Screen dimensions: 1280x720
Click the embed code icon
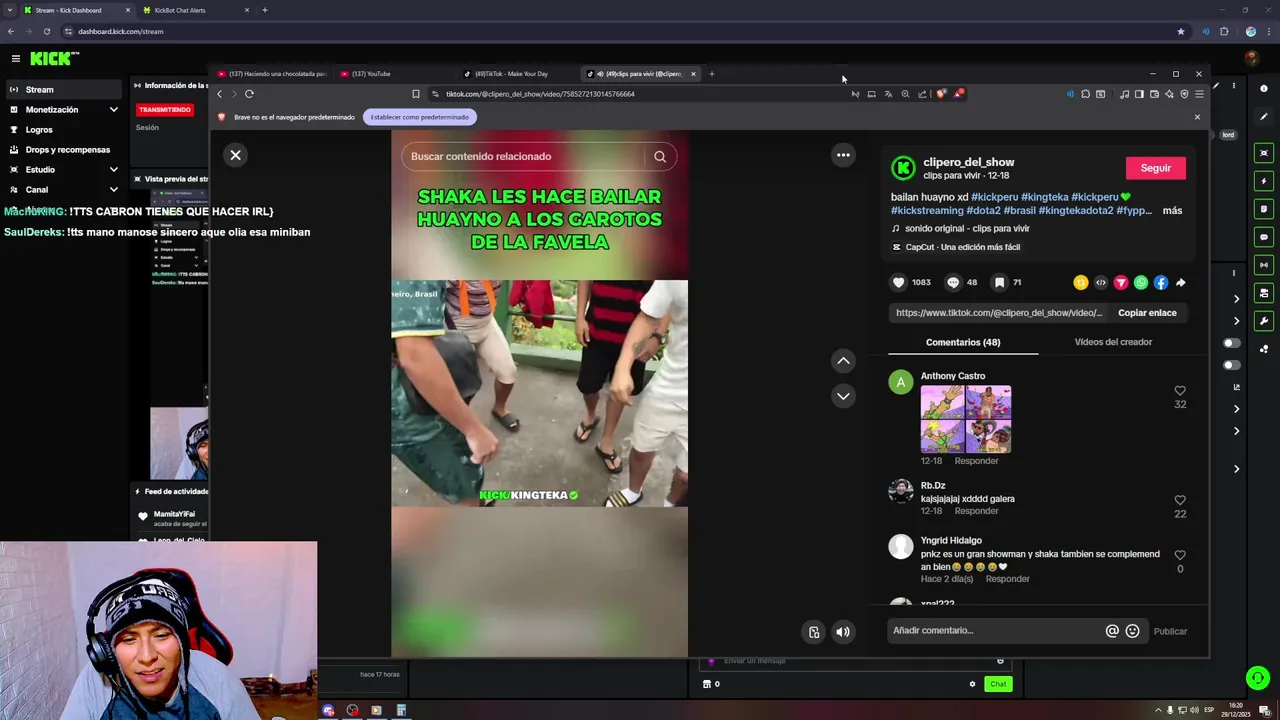pyautogui.click(x=1101, y=283)
